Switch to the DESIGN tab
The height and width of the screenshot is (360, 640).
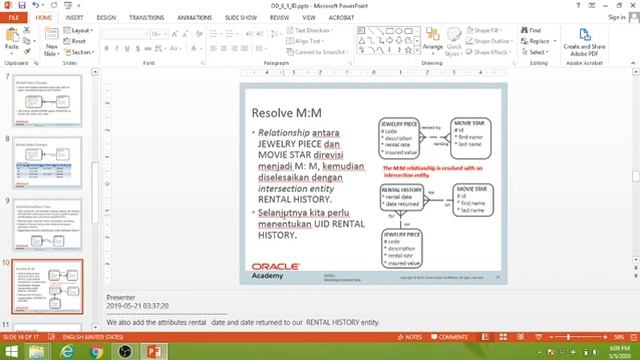(x=106, y=18)
